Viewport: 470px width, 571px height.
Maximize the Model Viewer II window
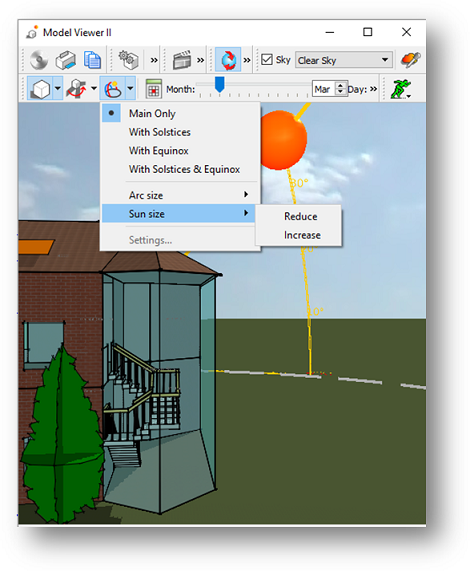pyautogui.click(x=368, y=32)
